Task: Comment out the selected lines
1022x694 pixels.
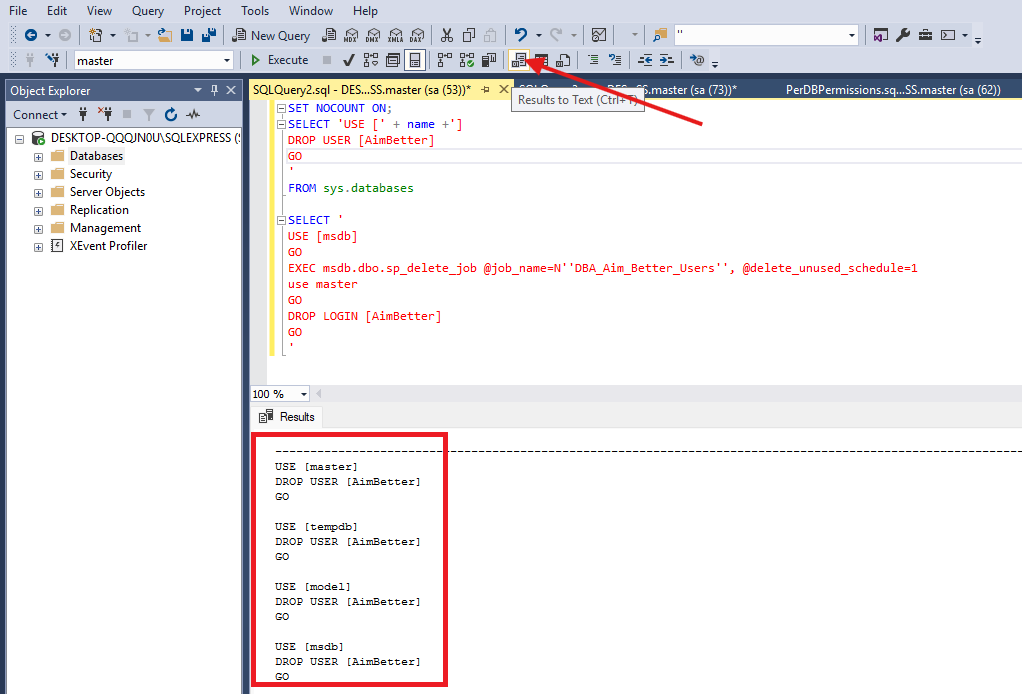Action: pyautogui.click(x=593, y=61)
